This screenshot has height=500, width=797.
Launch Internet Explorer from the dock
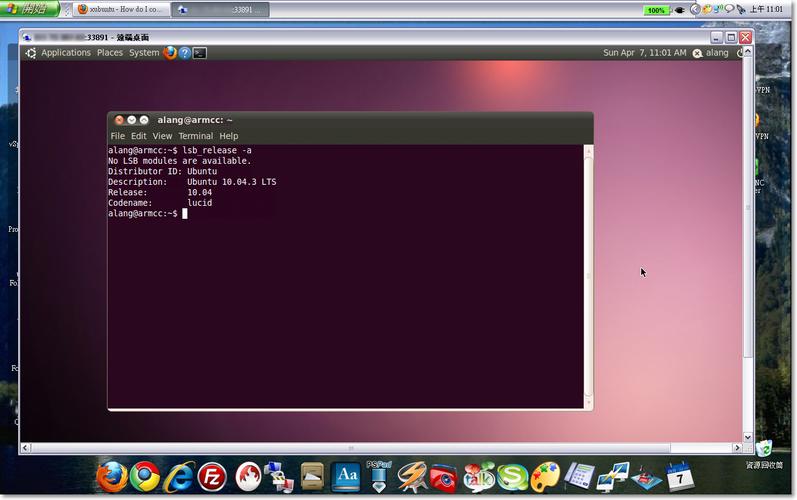point(179,477)
